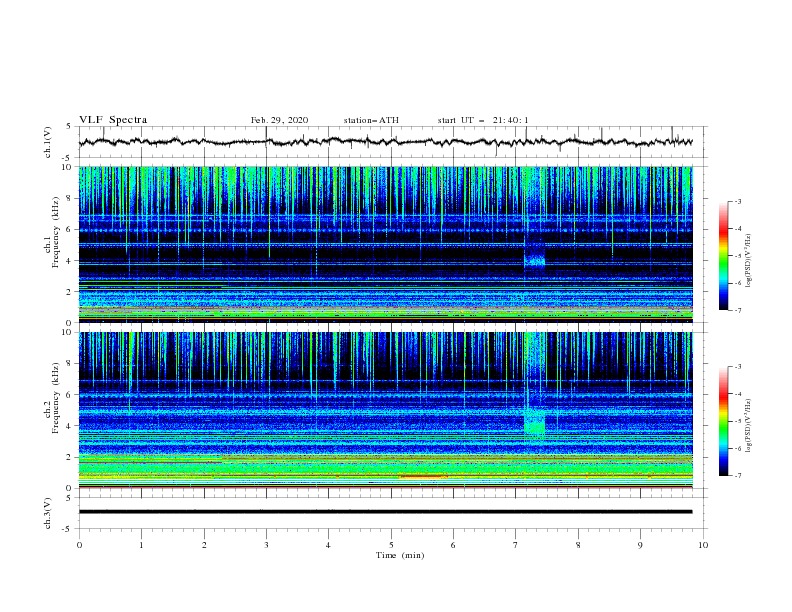The height and width of the screenshot is (612, 792).
Task: Click the ch.2 "Frequency (kHz)" axis label
Action: (56, 397)
